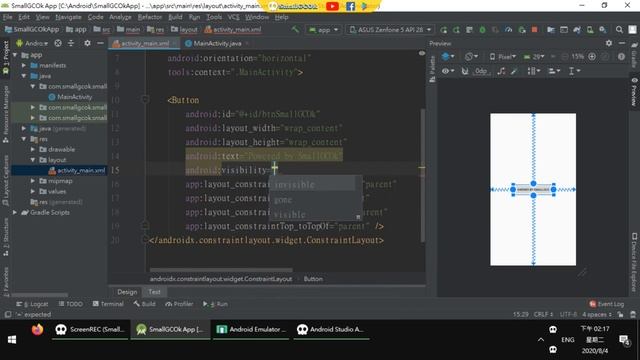Image resolution: width=640 pixels, height=360 pixels.
Task: Open Android Emulator taskbar item
Action: [251, 329]
